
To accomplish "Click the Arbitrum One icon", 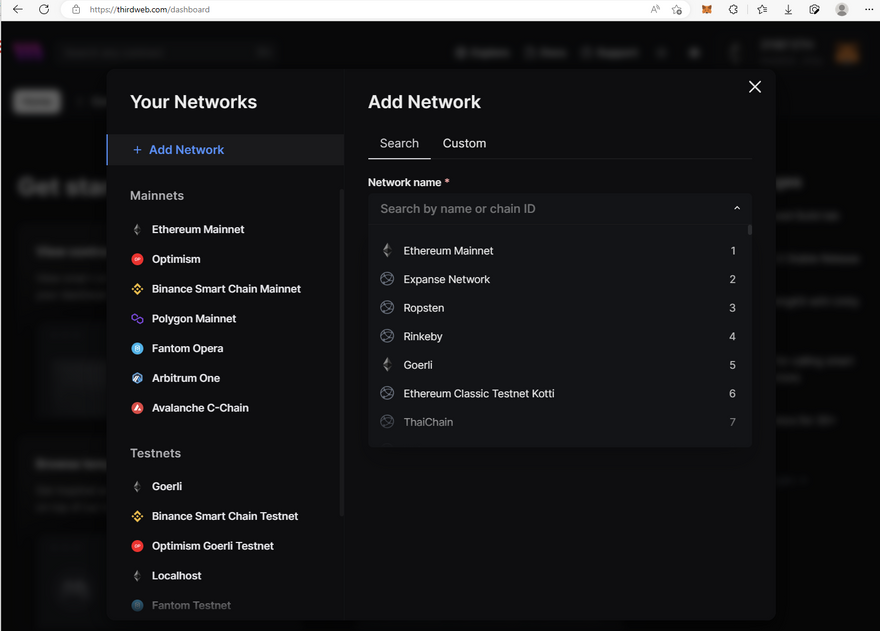I will point(137,378).
